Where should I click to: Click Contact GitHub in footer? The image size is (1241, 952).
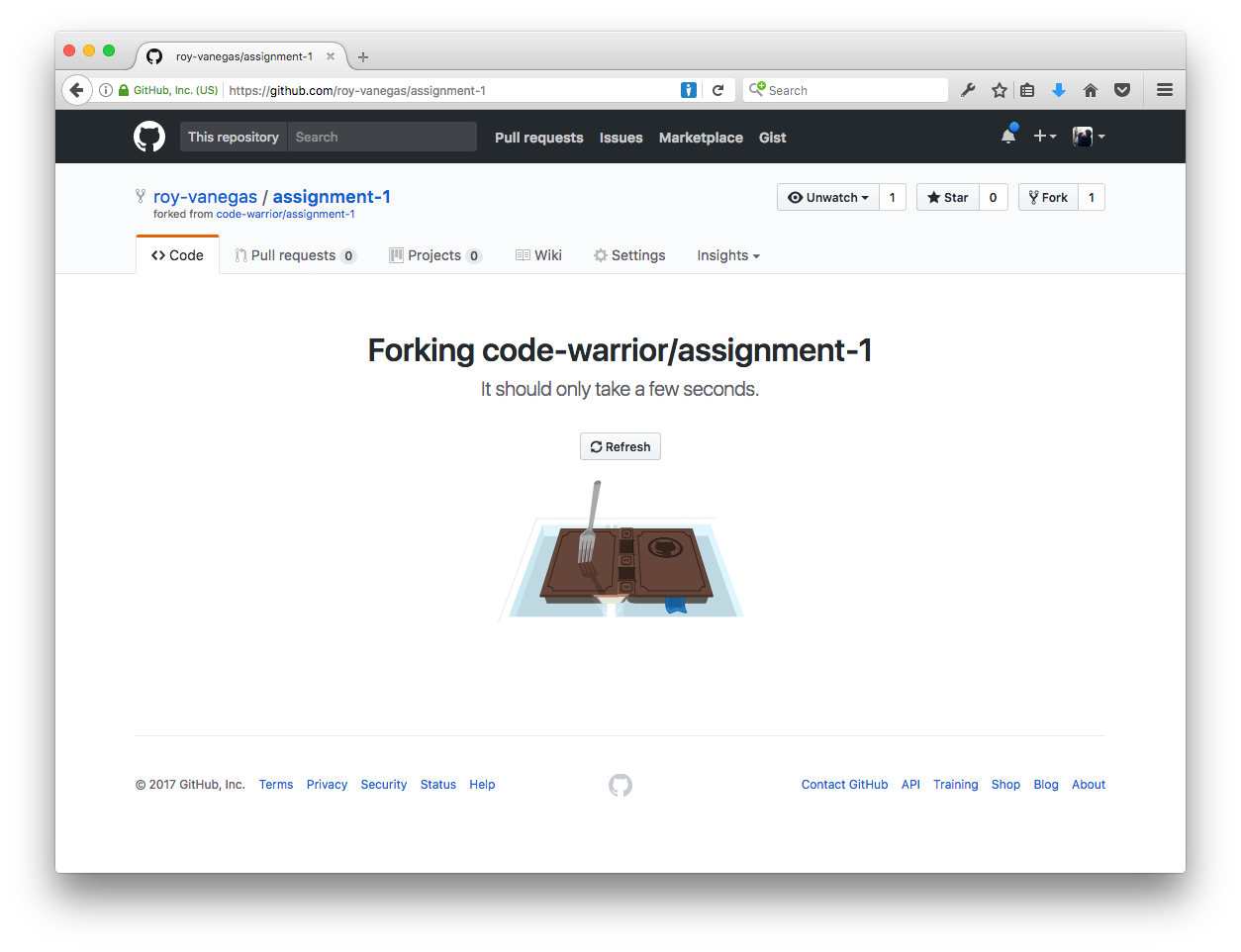[x=844, y=785]
